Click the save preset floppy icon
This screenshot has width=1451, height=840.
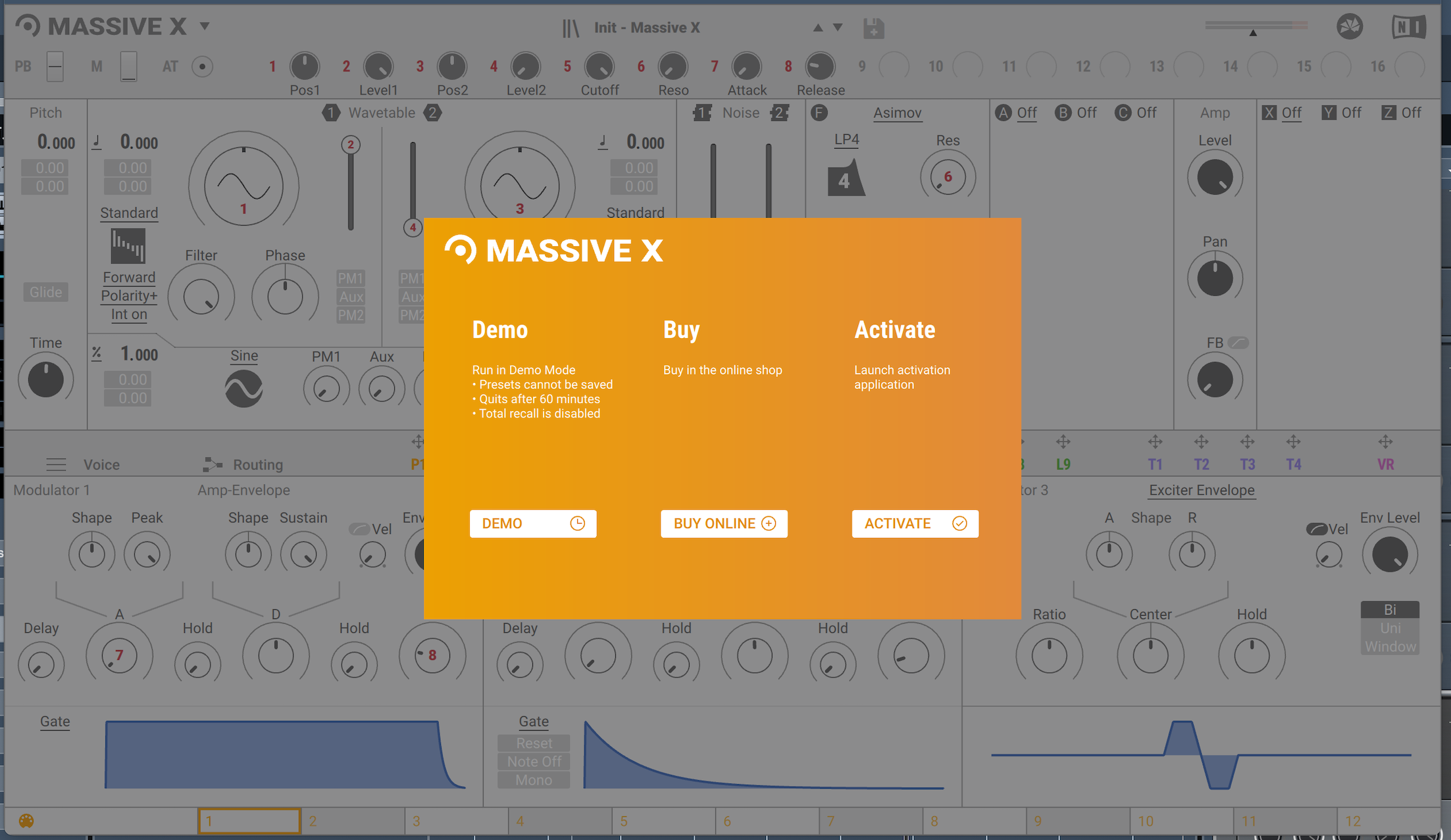(x=873, y=28)
